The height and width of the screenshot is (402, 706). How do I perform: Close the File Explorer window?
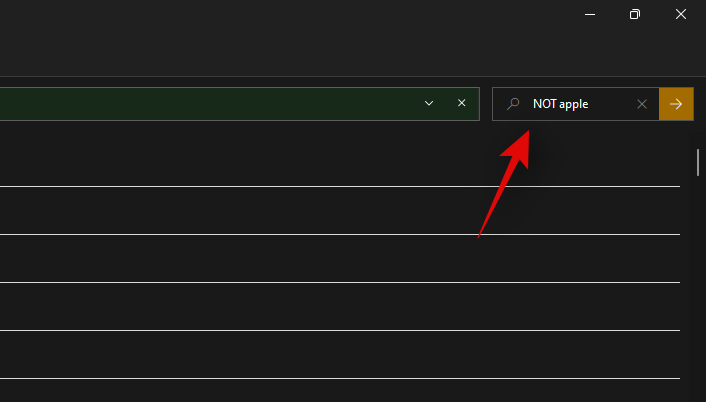click(x=683, y=14)
